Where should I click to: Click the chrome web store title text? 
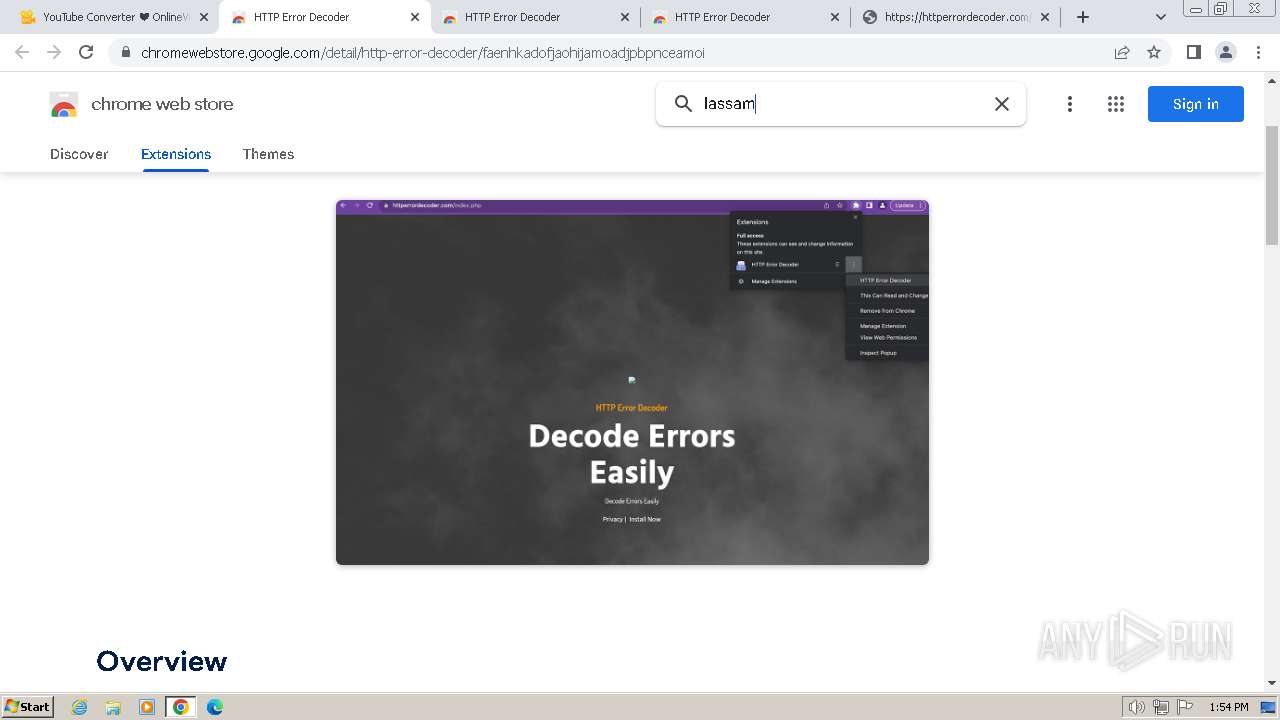162,104
